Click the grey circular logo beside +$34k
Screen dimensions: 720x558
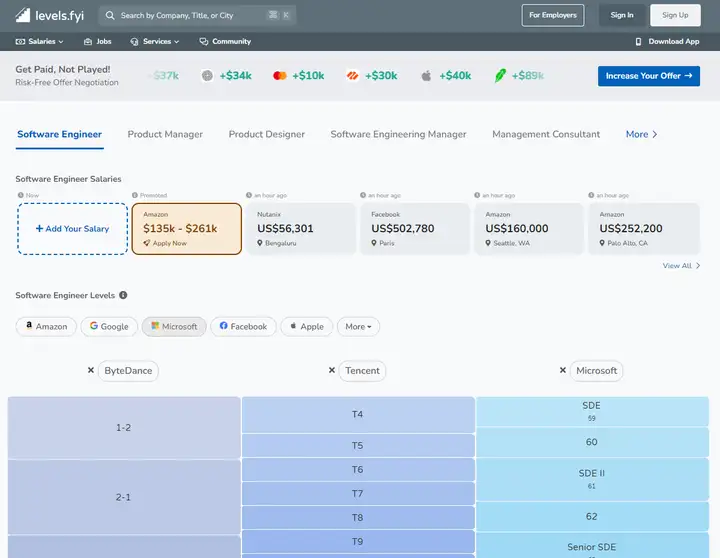[x=207, y=76]
